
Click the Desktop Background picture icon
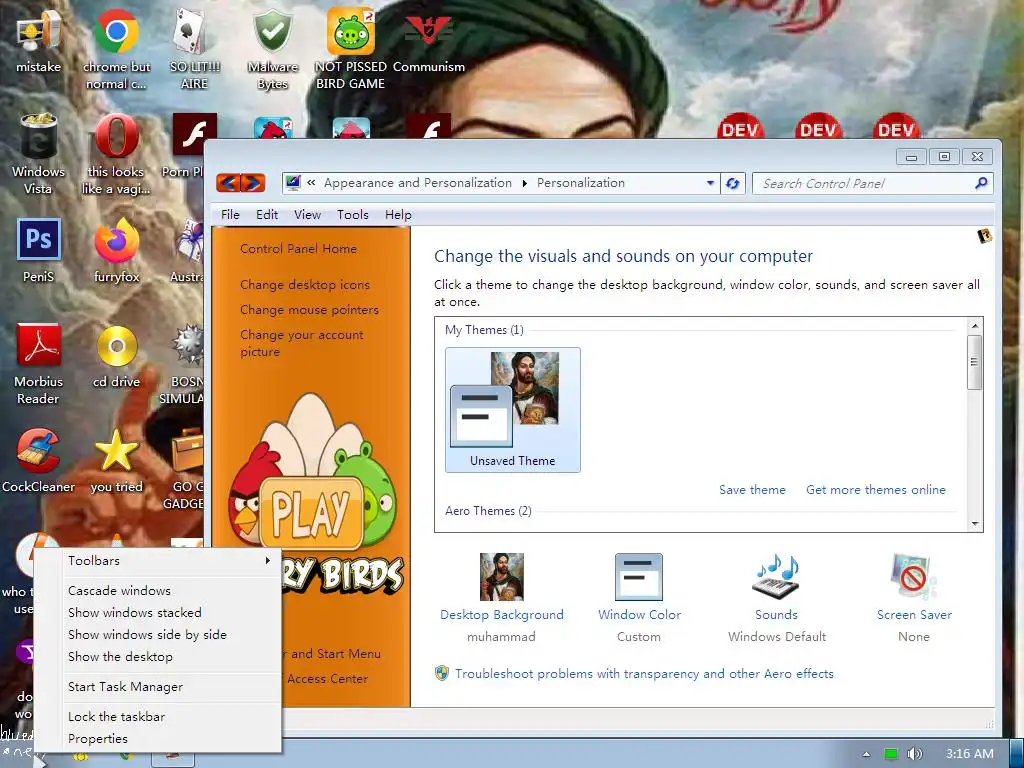(502, 577)
